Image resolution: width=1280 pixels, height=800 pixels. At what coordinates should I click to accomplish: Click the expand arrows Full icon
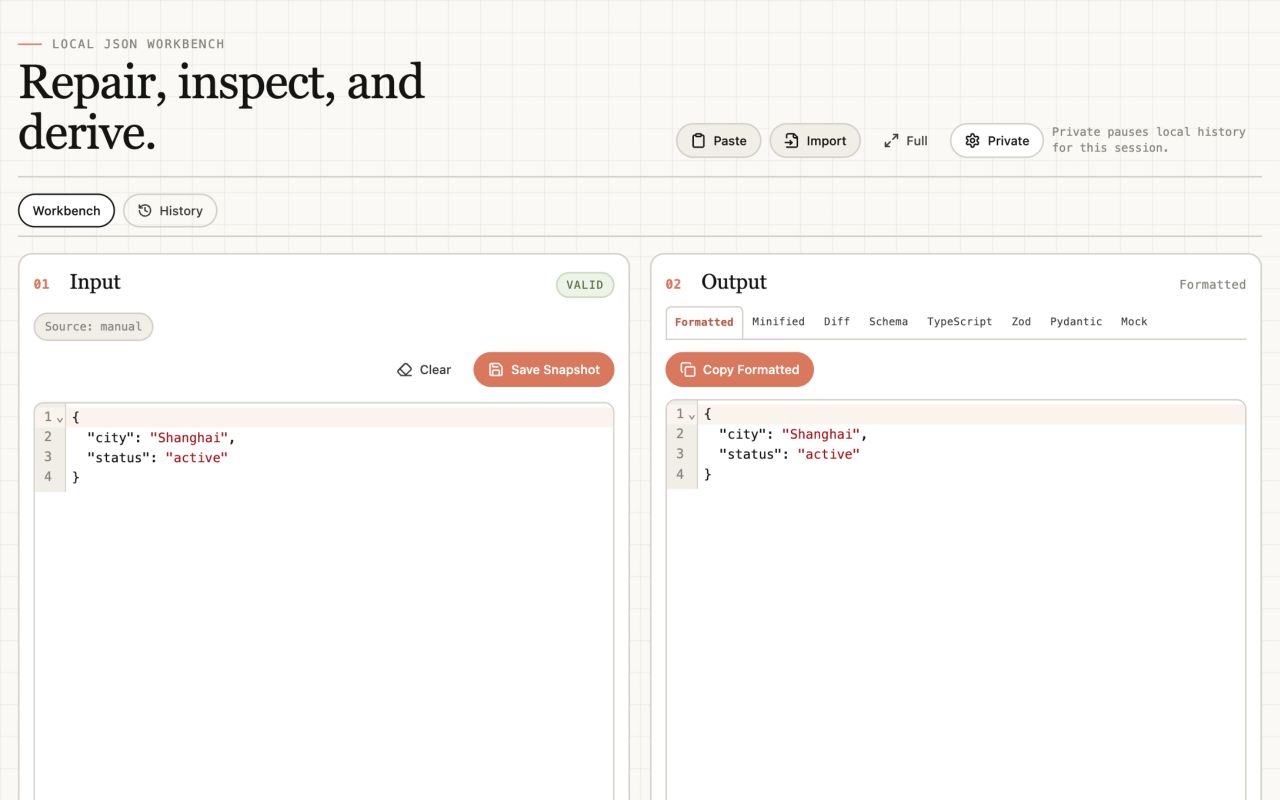[x=891, y=141]
